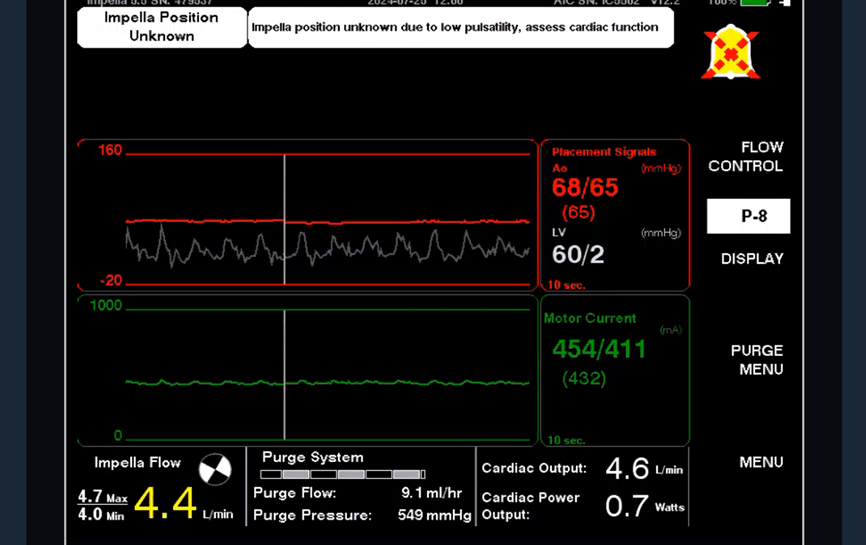Click the Motor Current 454/411 value
Image resolution: width=866 pixels, height=545 pixels.
coord(599,349)
